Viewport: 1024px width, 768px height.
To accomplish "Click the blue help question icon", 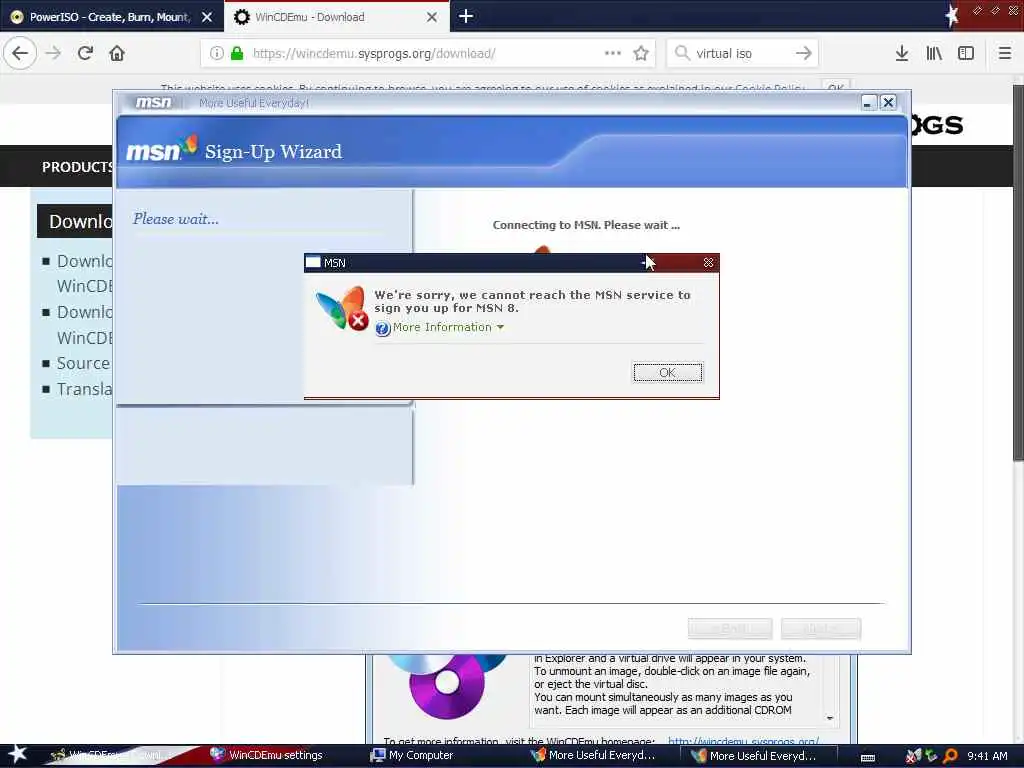I will pyautogui.click(x=383, y=328).
